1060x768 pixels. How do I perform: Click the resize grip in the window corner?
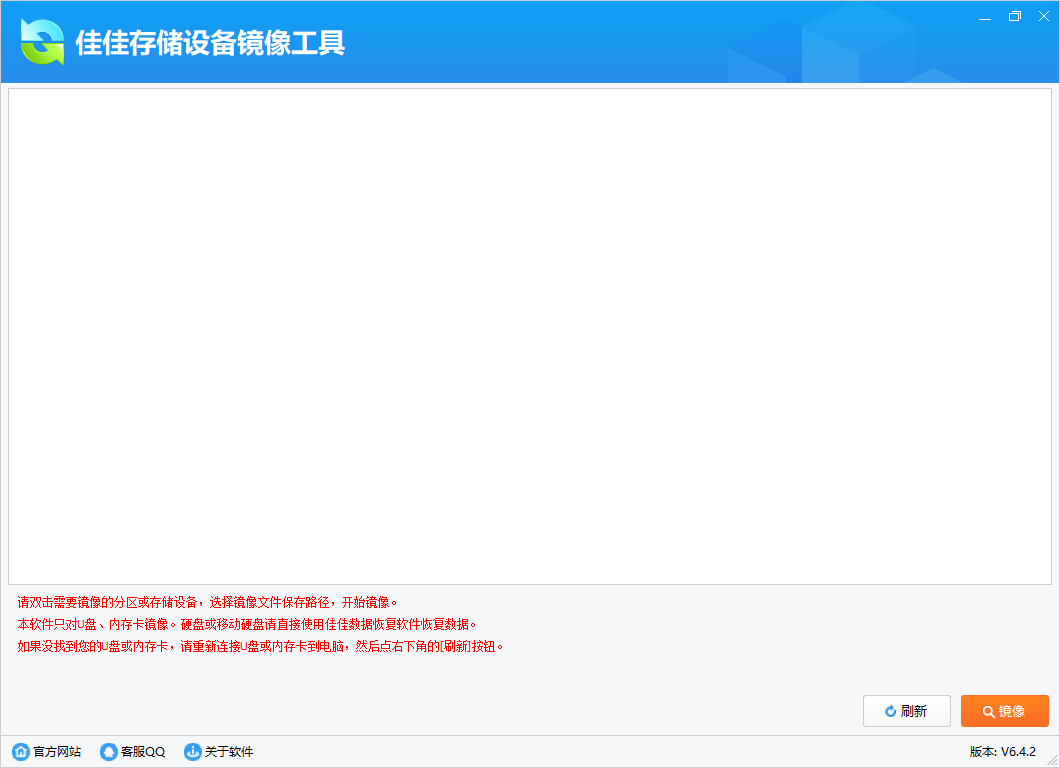[1052, 761]
